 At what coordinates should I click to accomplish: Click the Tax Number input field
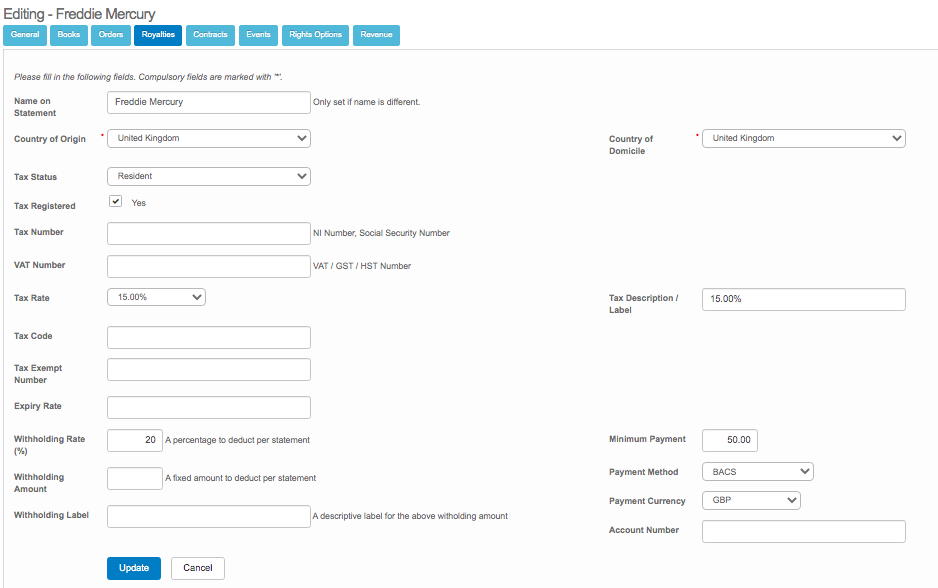click(x=209, y=233)
